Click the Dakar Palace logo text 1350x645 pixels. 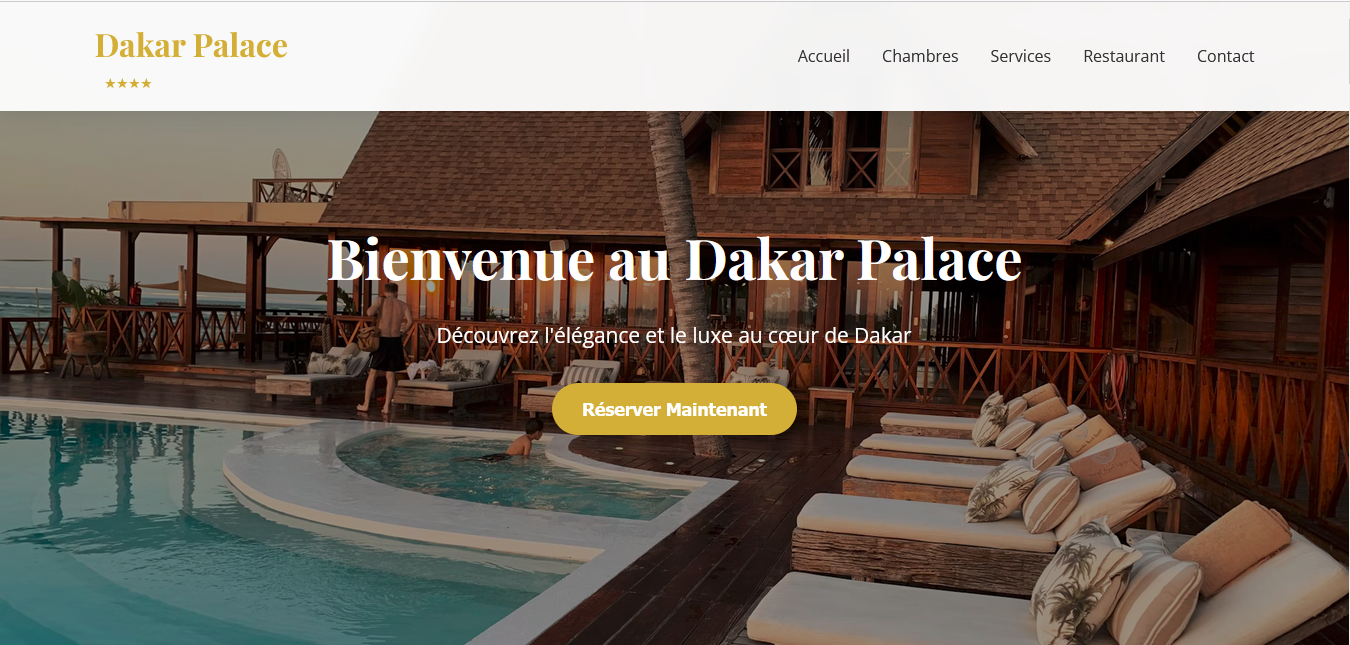(x=191, y=45)
